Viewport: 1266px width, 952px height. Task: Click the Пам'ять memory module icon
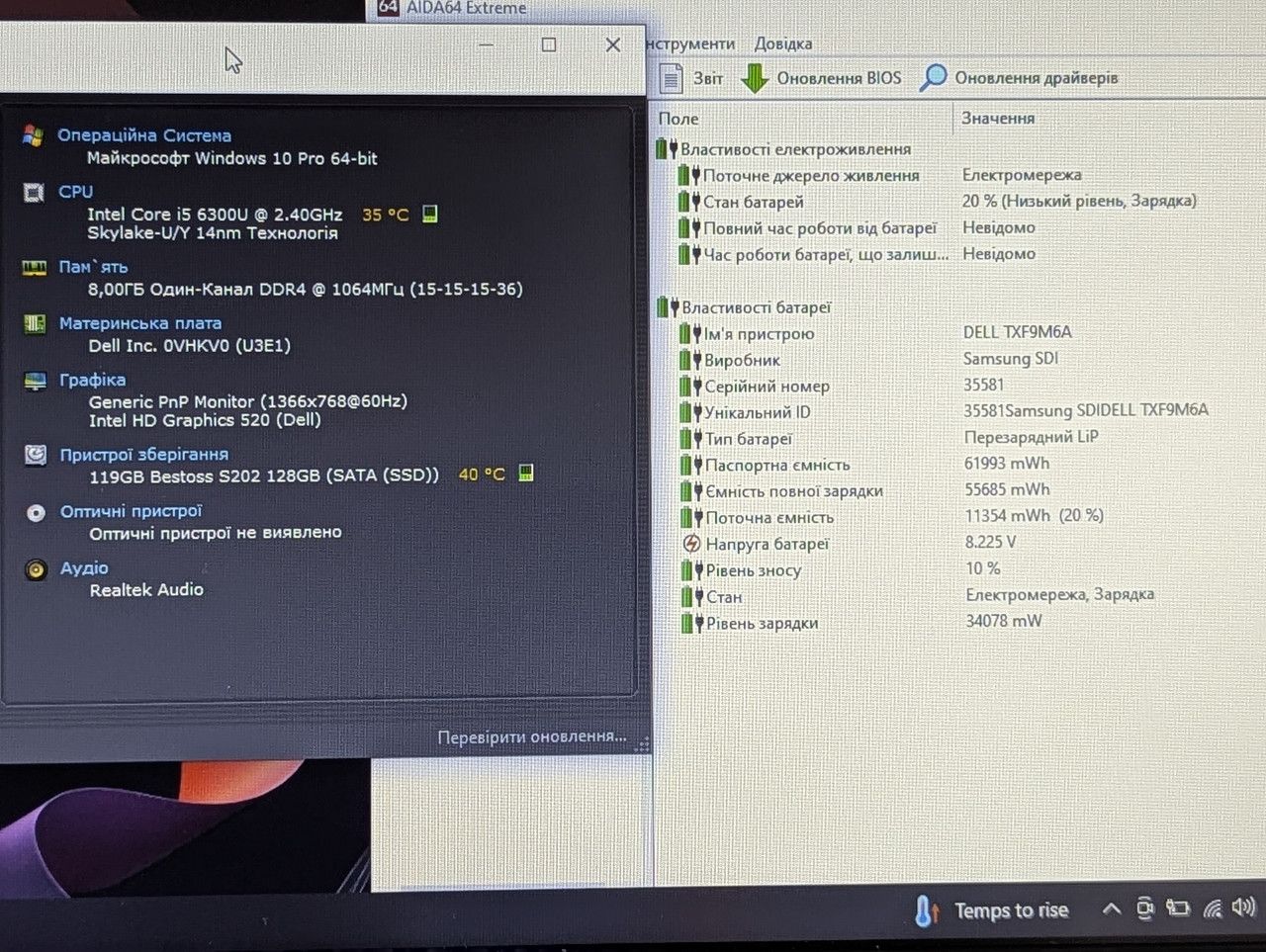pos(34,268)
